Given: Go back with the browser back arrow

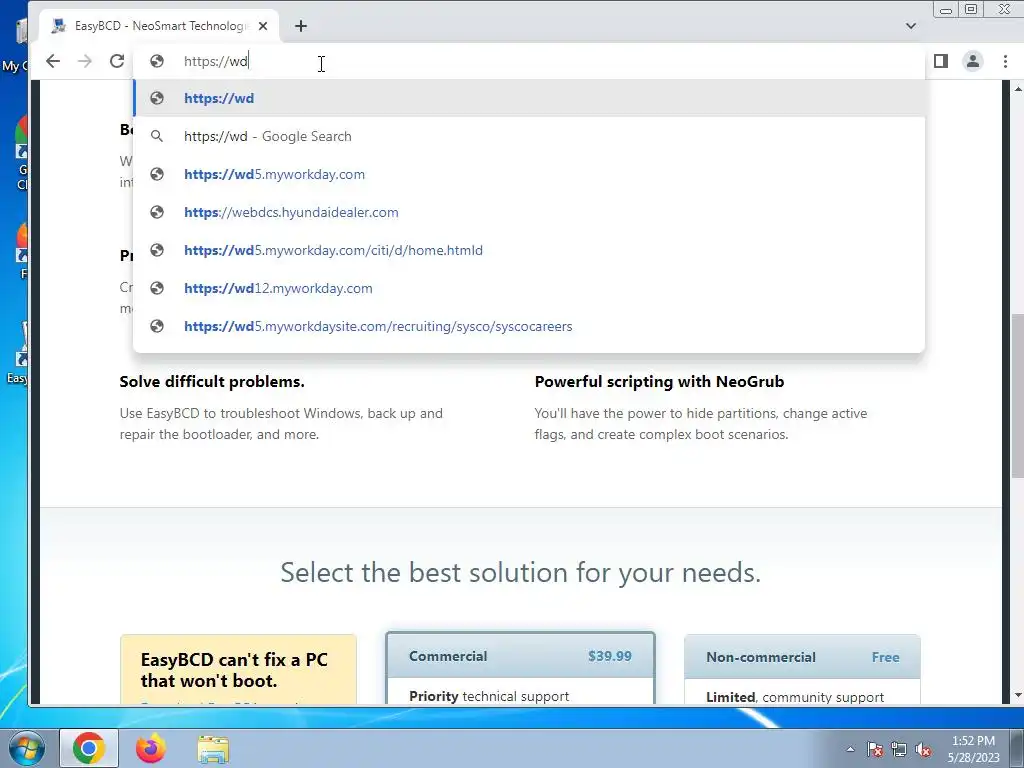Looking at the screenshot, I should coord(53,61).
